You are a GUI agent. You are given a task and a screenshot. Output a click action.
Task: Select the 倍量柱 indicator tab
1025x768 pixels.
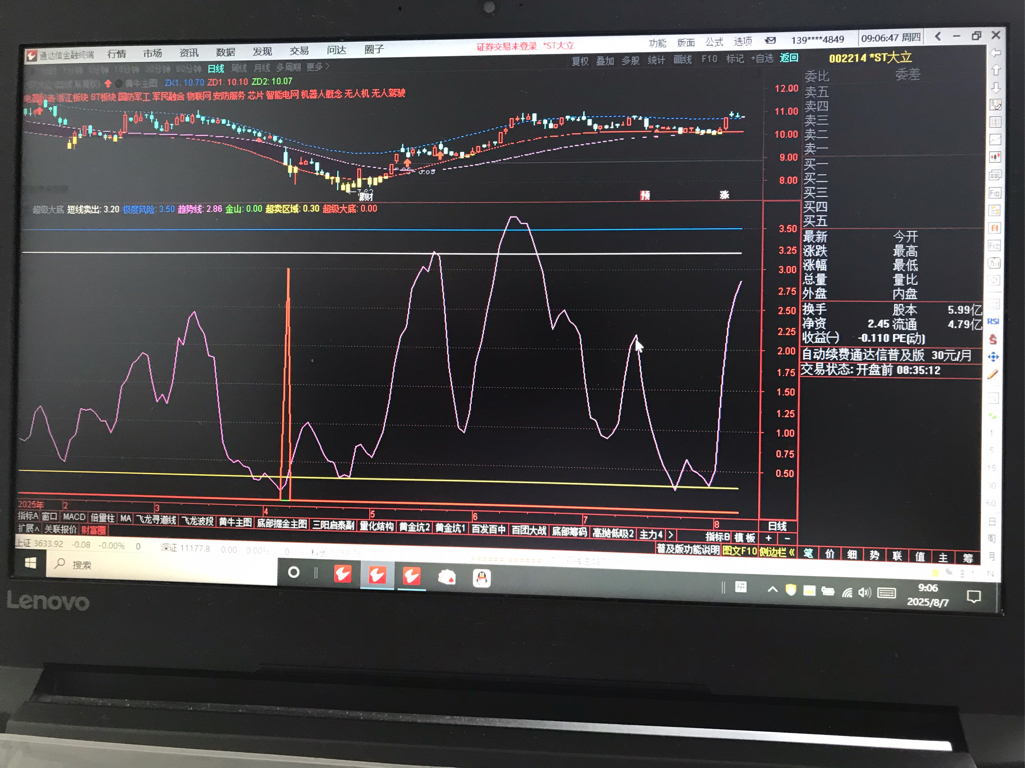pyautogui.click(x=103, y=518)
